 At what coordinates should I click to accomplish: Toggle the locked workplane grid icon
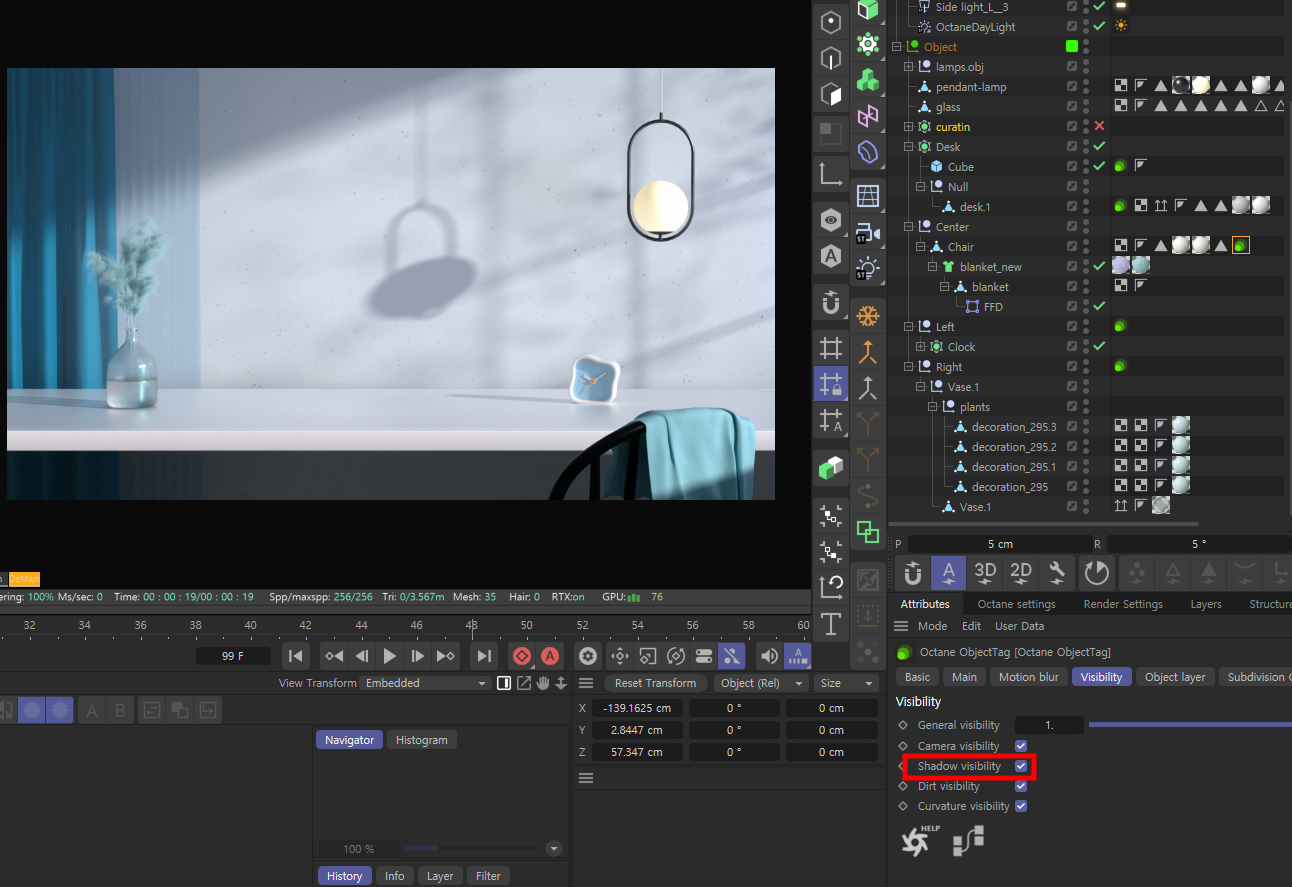coord(830,384)
